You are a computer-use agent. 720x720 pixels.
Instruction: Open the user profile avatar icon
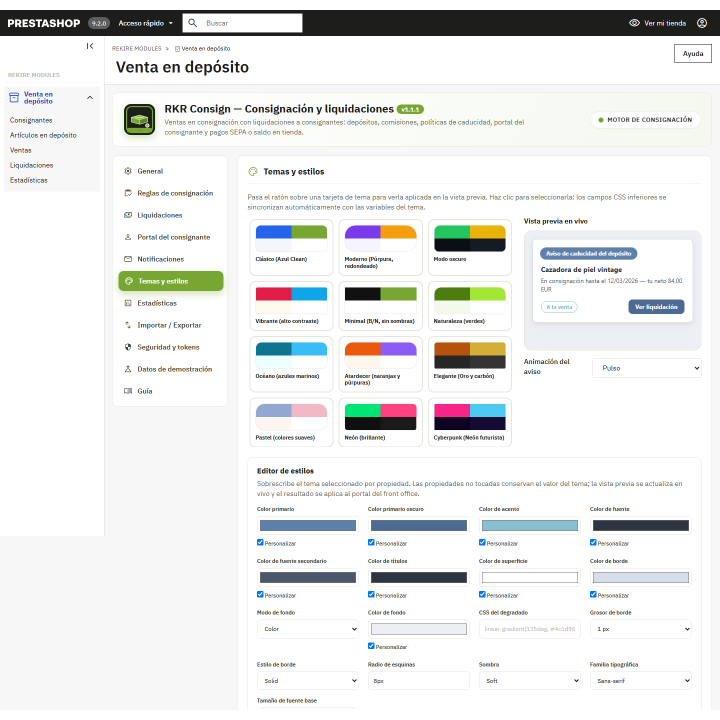pos(702,23)
